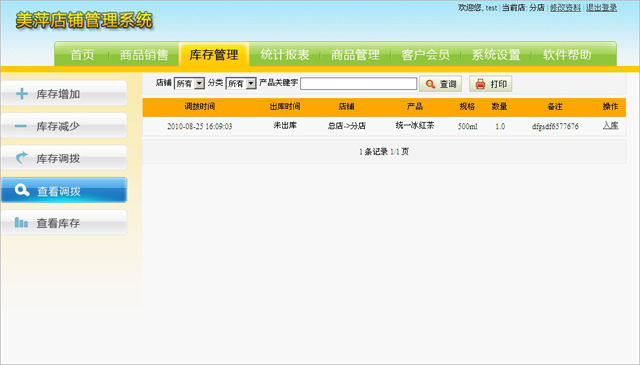
Task: Click the 退出登录 link
Action: click(x=602, y=8)
